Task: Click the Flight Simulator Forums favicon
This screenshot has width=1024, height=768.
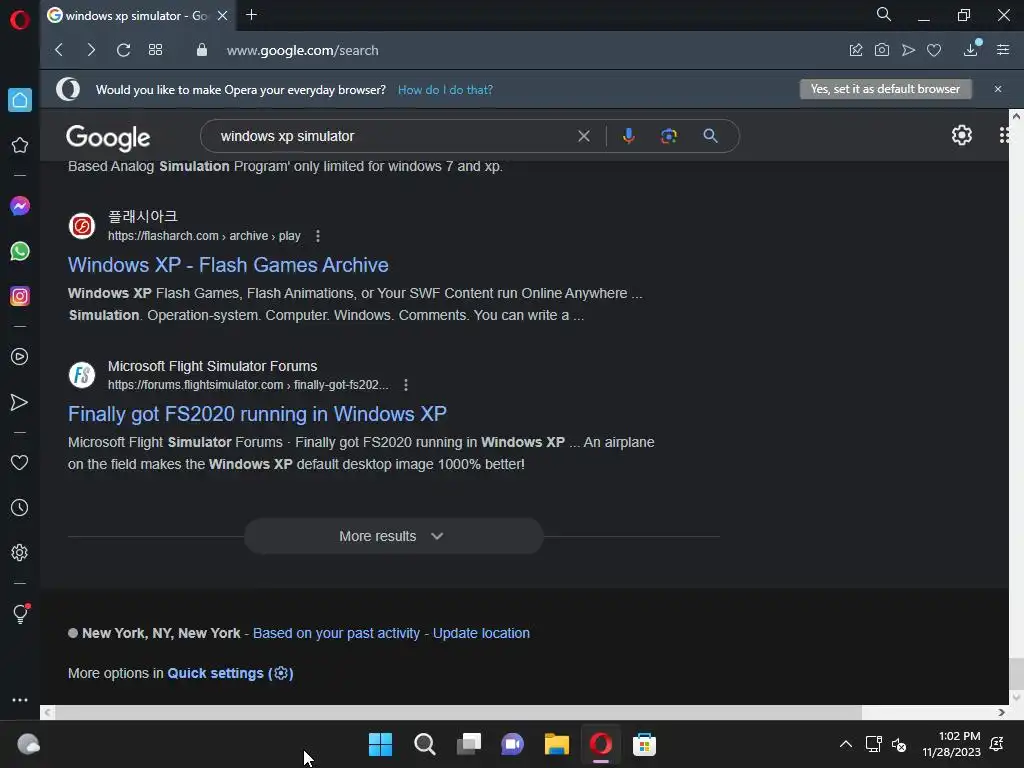Action: (x=82, y=375)
